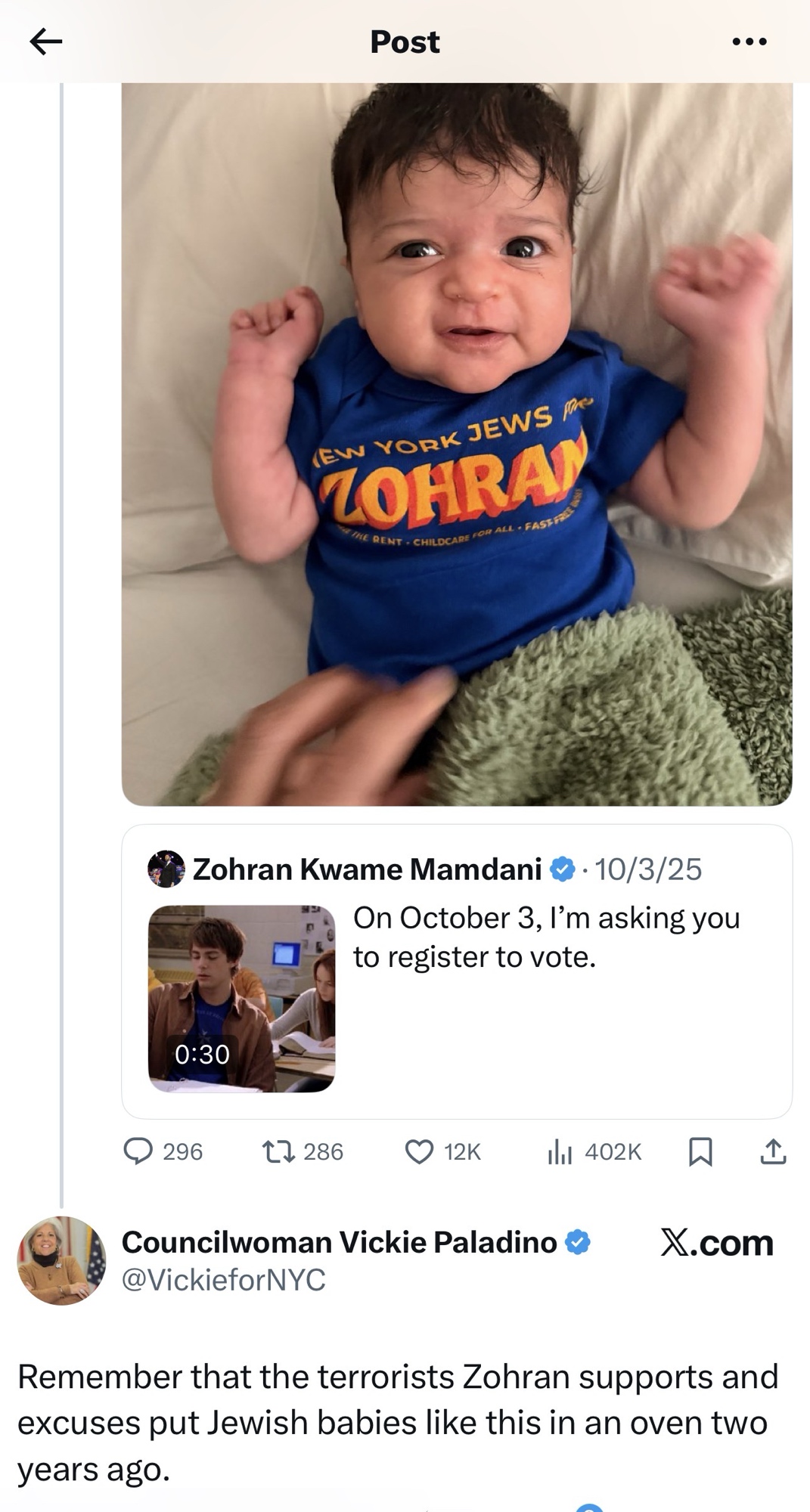Open Councilwoman Vickie Paladino's profile picture

point(61,1260)
